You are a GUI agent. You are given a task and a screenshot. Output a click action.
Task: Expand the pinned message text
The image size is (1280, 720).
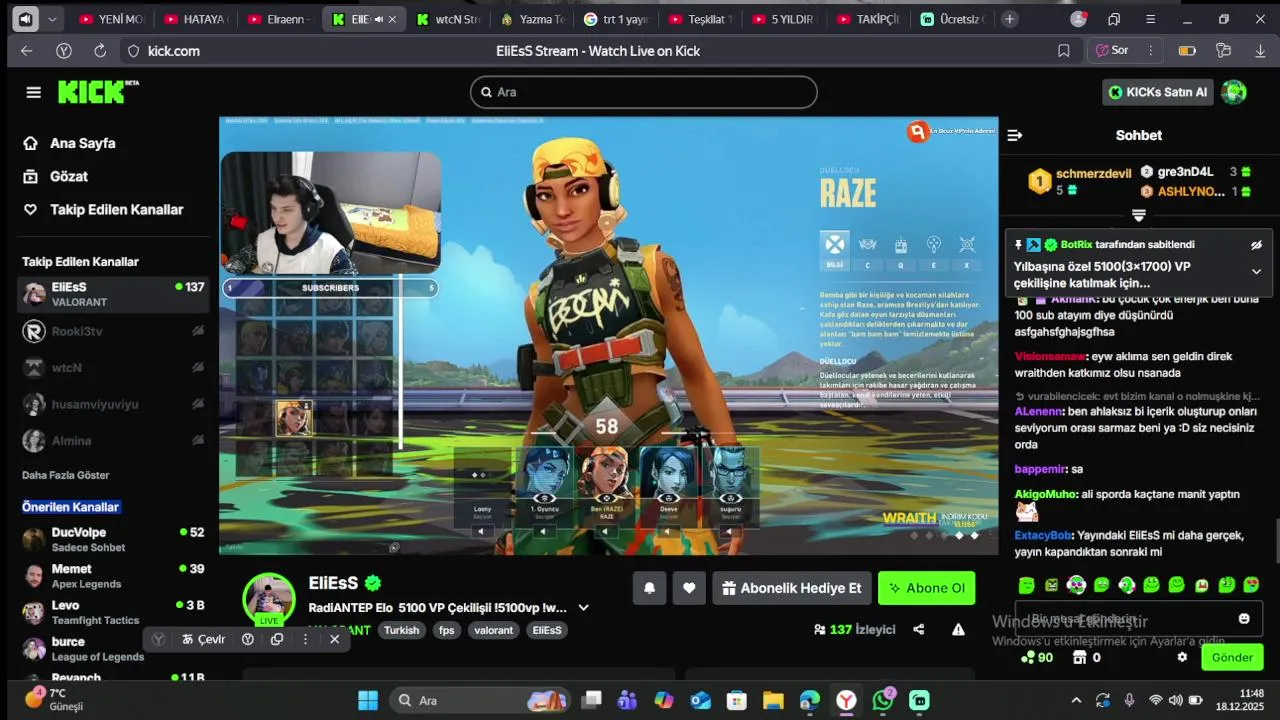(x=1257, y=271)
